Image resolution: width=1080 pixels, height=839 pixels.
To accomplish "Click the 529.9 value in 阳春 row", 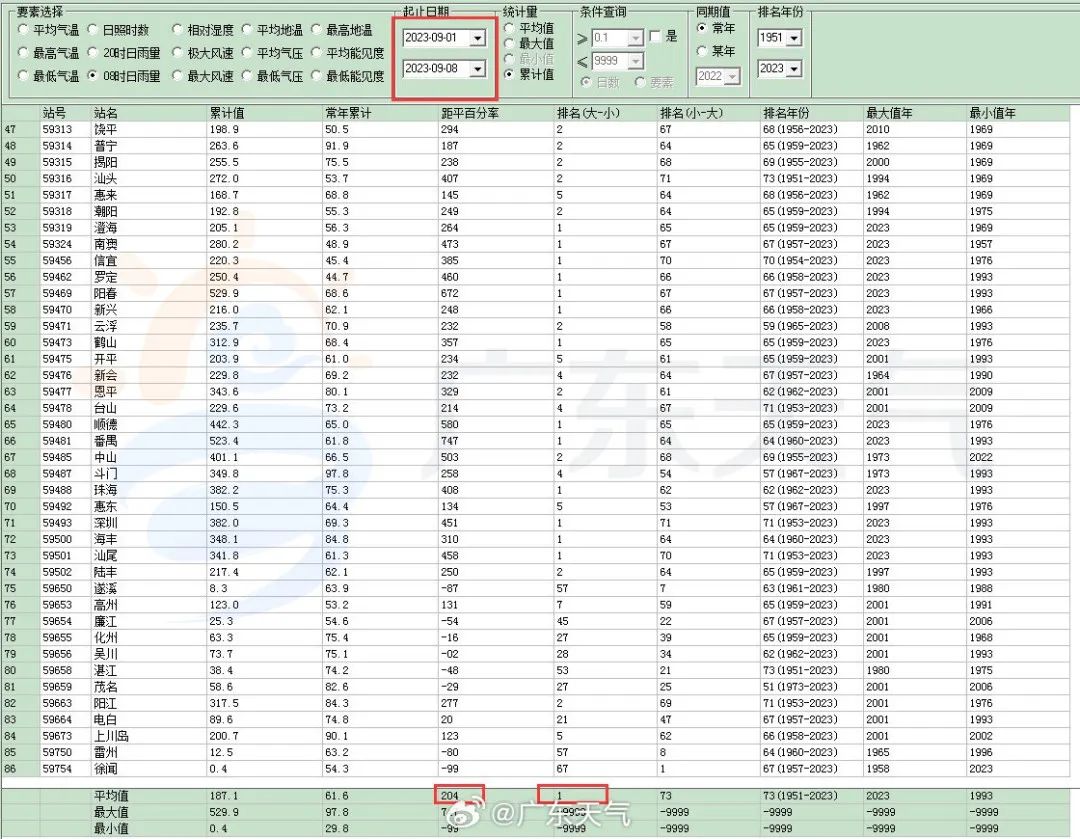I will point(224,293).
